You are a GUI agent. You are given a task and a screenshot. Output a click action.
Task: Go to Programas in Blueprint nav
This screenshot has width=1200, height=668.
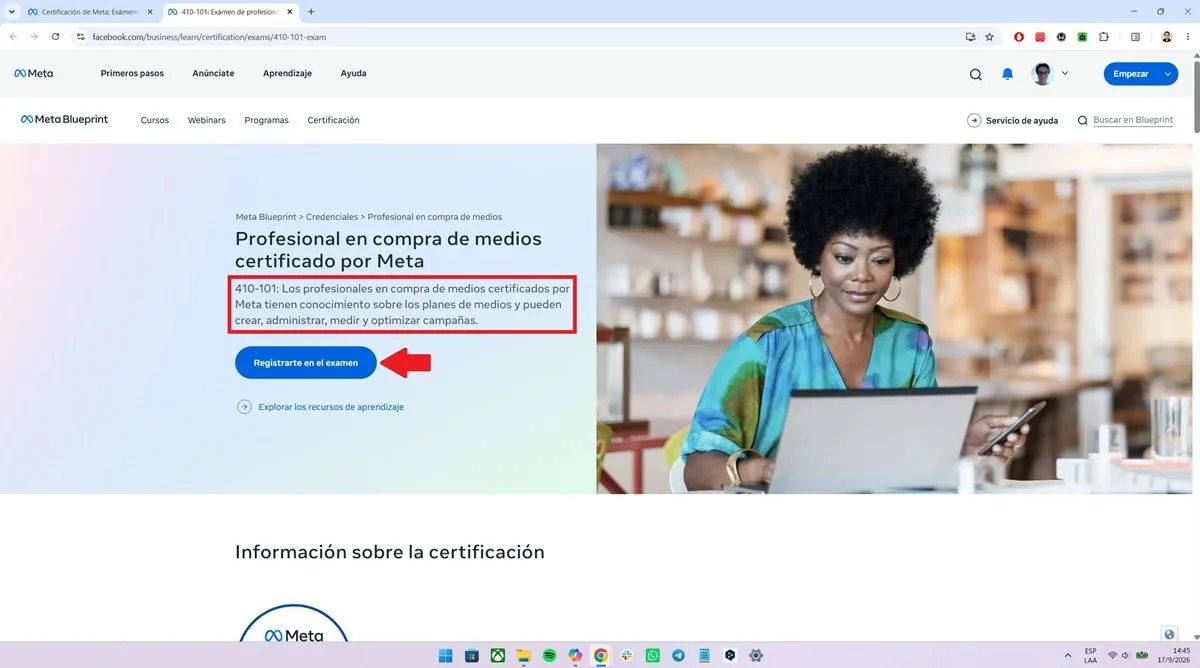266,120
